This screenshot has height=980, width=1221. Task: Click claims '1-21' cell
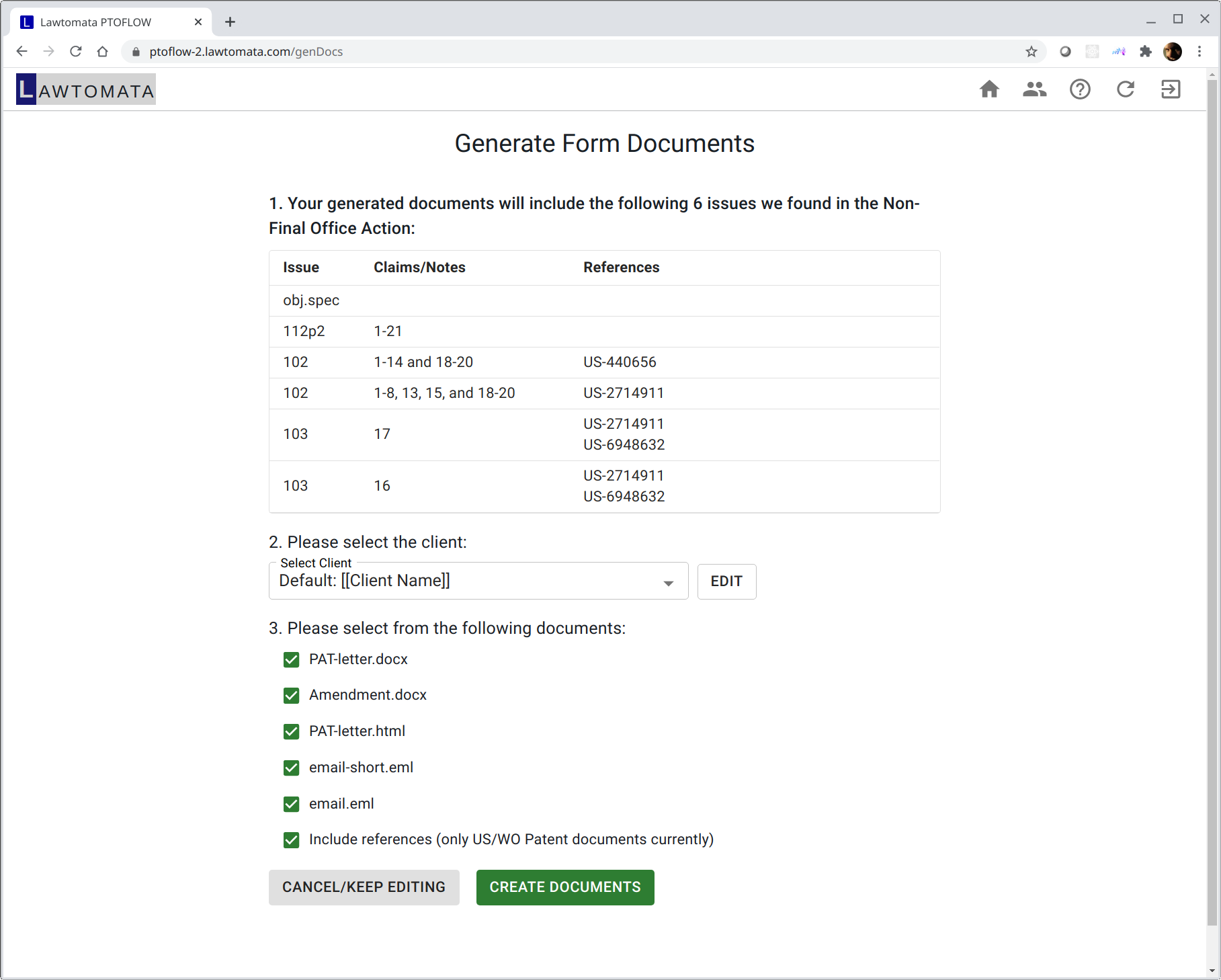click(x=388, y=331)
